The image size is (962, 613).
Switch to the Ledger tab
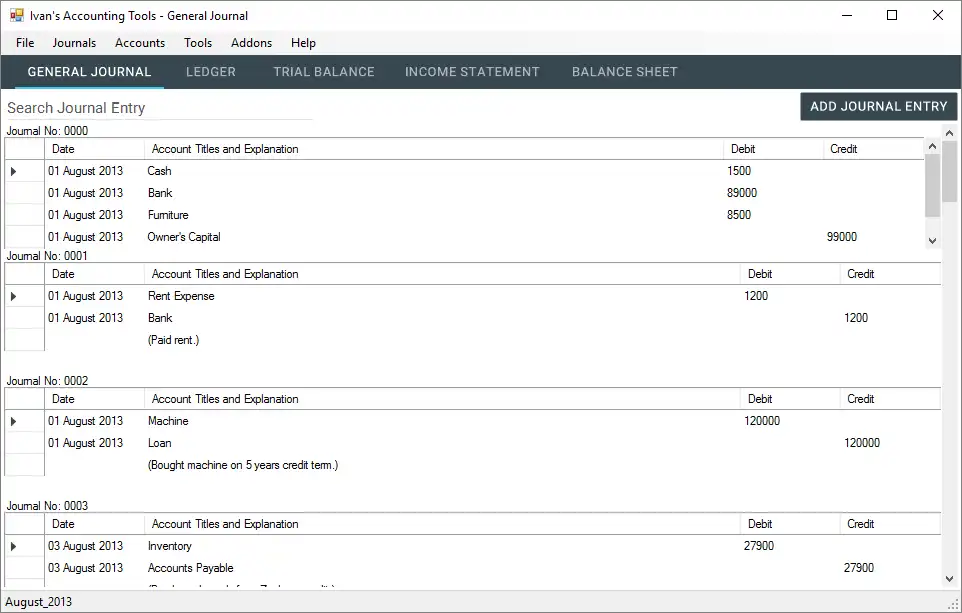coord(211,72)
